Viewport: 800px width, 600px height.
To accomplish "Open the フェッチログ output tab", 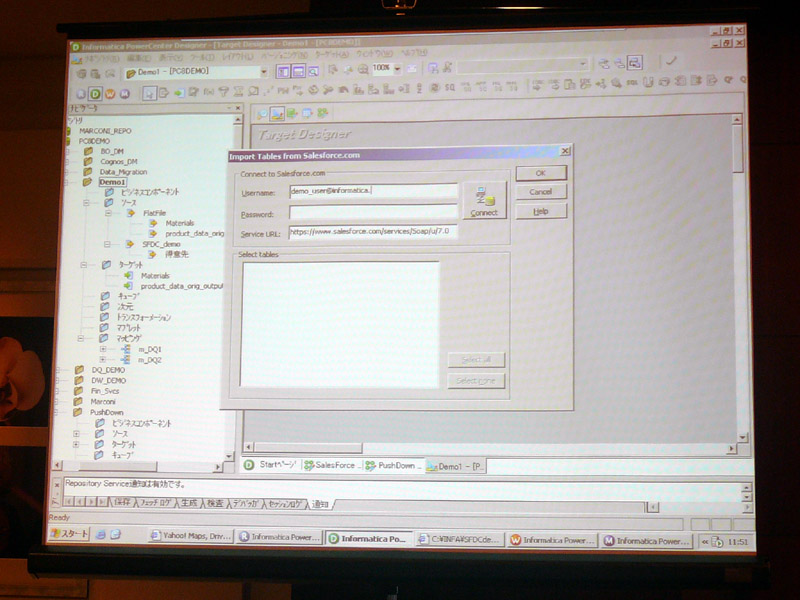I will coord(156,503).
